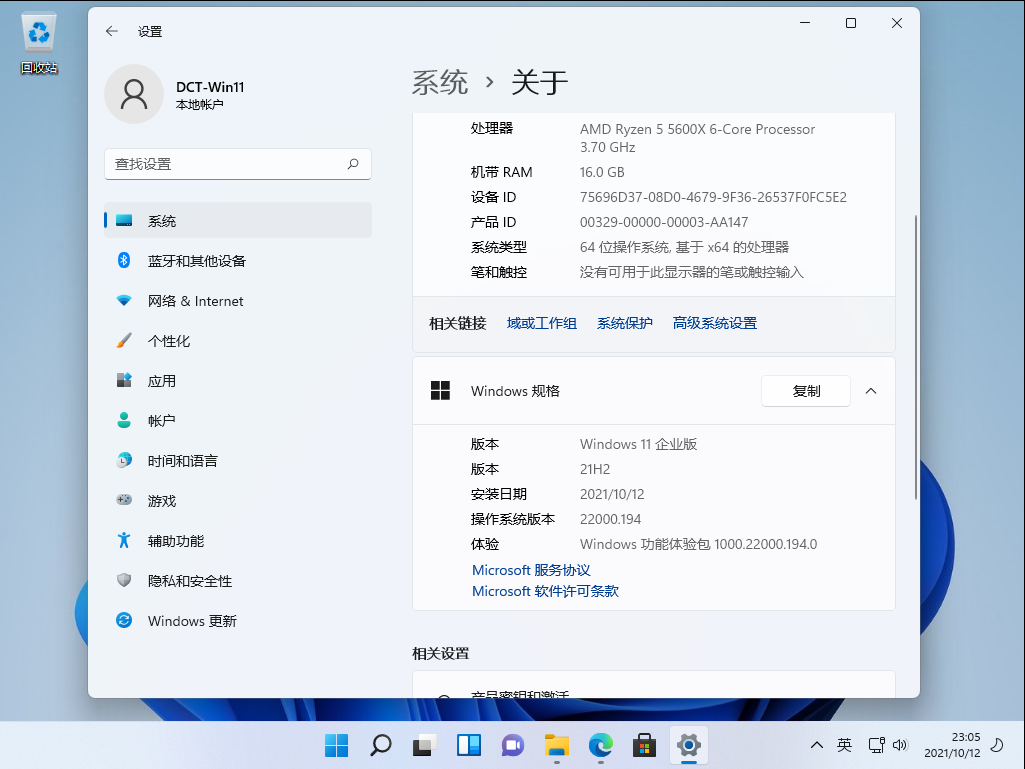Open the Chat taskbar icon
Screen dimensions: 1025x769
coord(512,745)
